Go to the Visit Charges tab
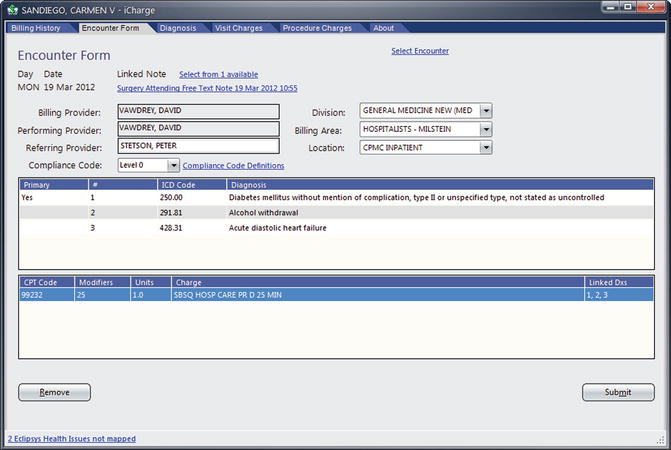This screenshot has height=450, width=671. point(238,28)
